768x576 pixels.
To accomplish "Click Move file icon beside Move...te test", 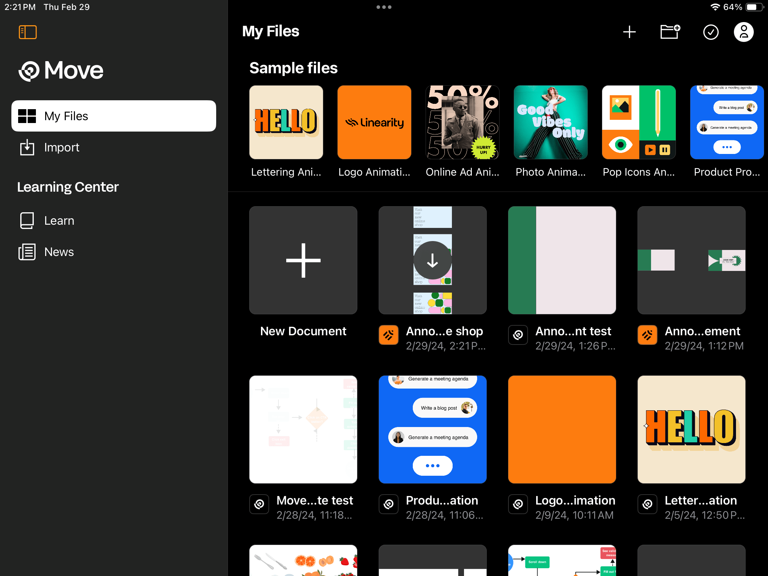I will click(x=259, y=504).
